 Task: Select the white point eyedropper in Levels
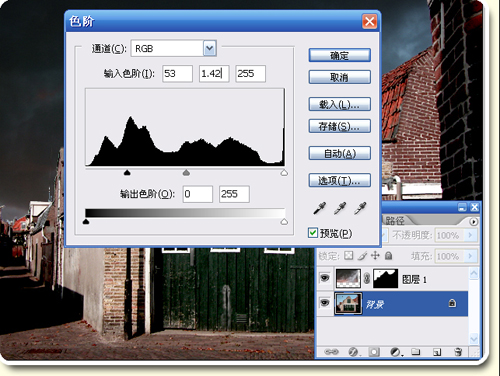click(x=360, y=208)
